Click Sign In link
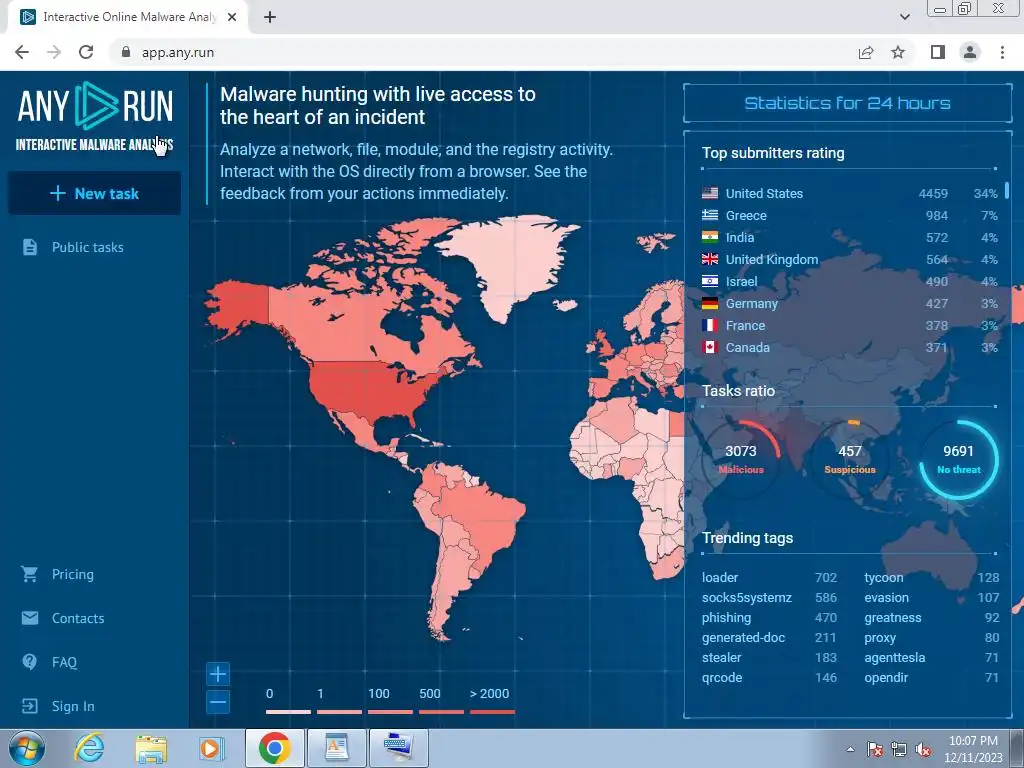This screenshot has height=768, width=1024. click(x=73, y=706)
